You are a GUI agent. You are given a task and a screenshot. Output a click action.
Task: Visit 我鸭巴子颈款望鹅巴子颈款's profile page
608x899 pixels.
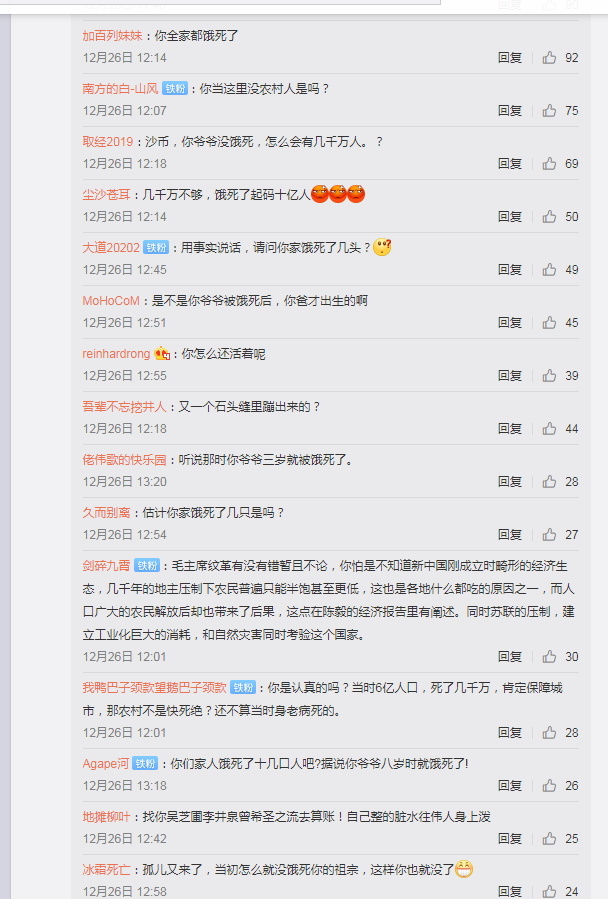154,687
